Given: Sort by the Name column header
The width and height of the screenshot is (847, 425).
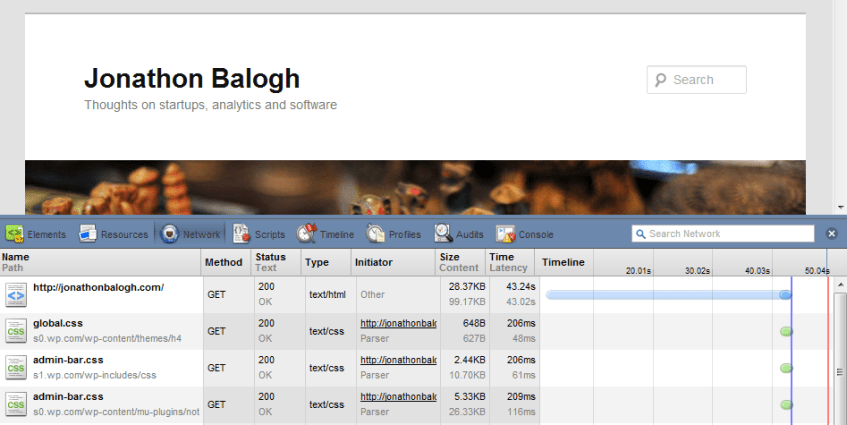Looking at the screenshot, I should (100, 262).
